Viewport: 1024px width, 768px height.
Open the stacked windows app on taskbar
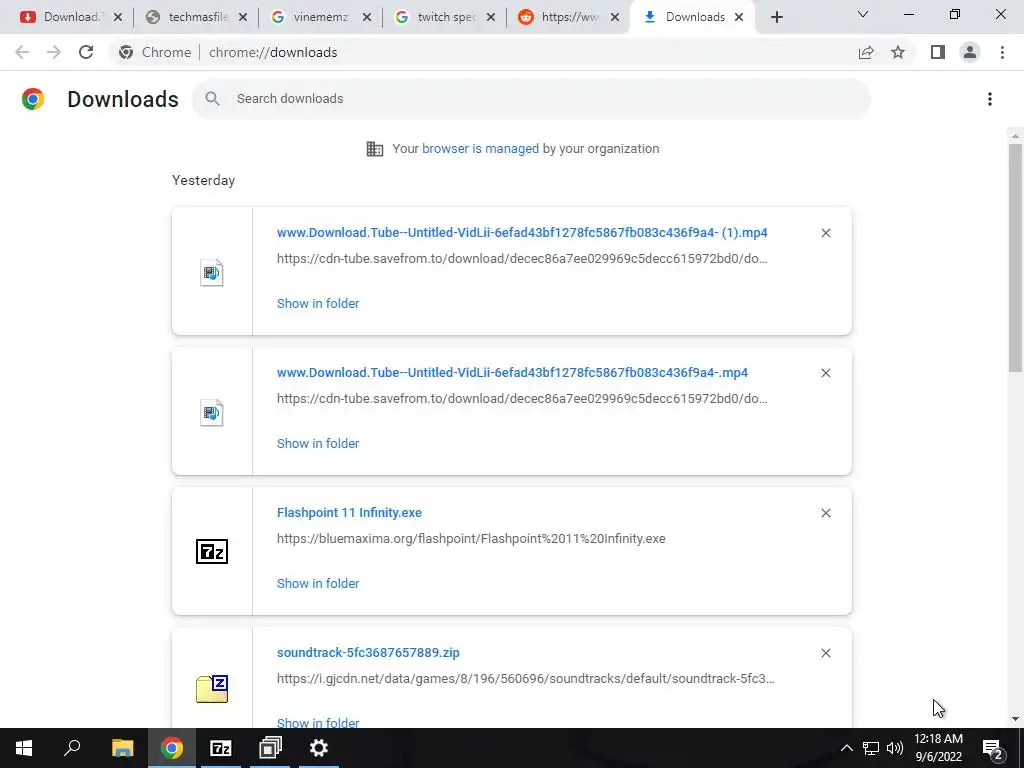270,748
